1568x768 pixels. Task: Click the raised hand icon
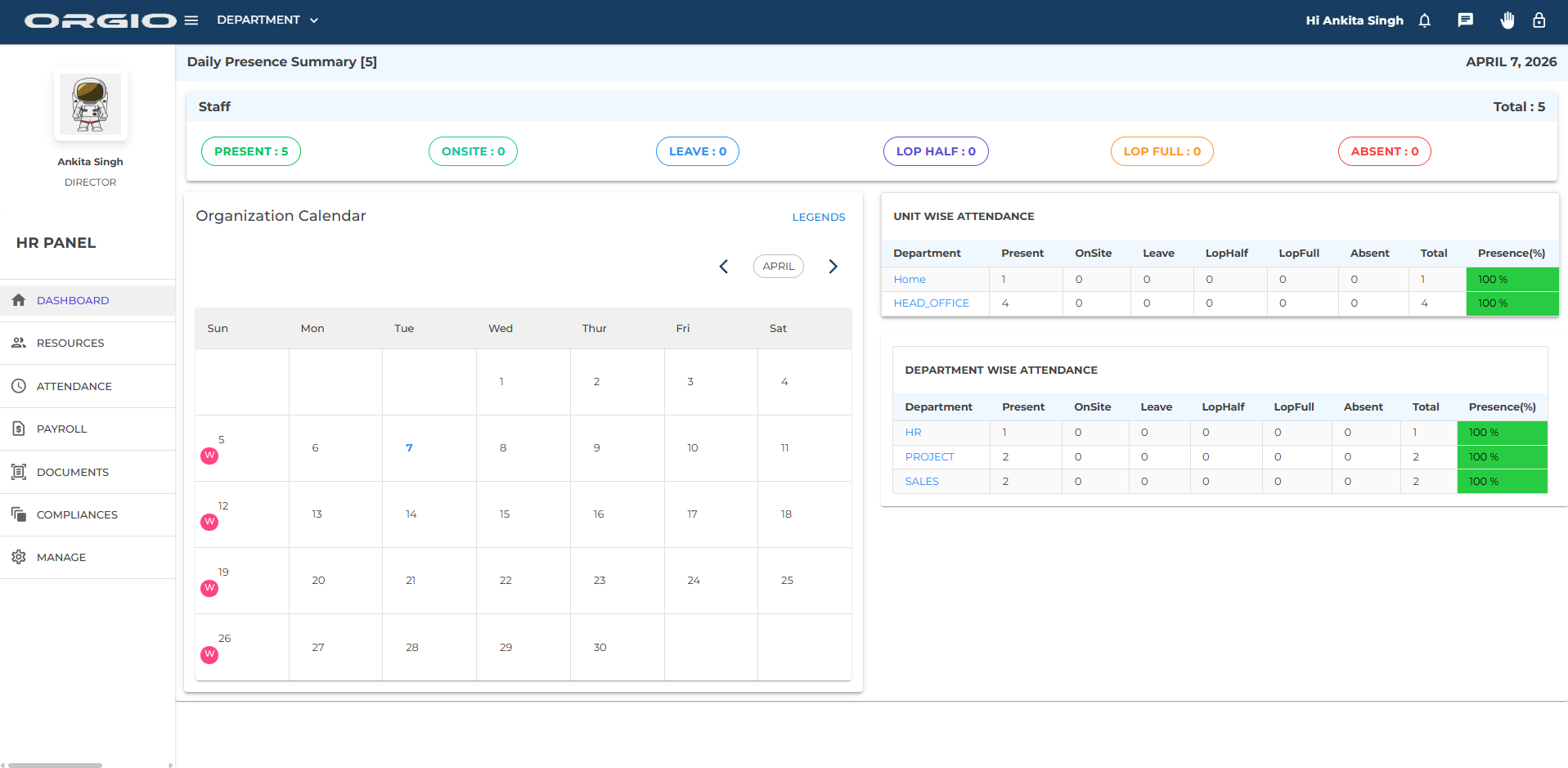(x=1507, y=20)
